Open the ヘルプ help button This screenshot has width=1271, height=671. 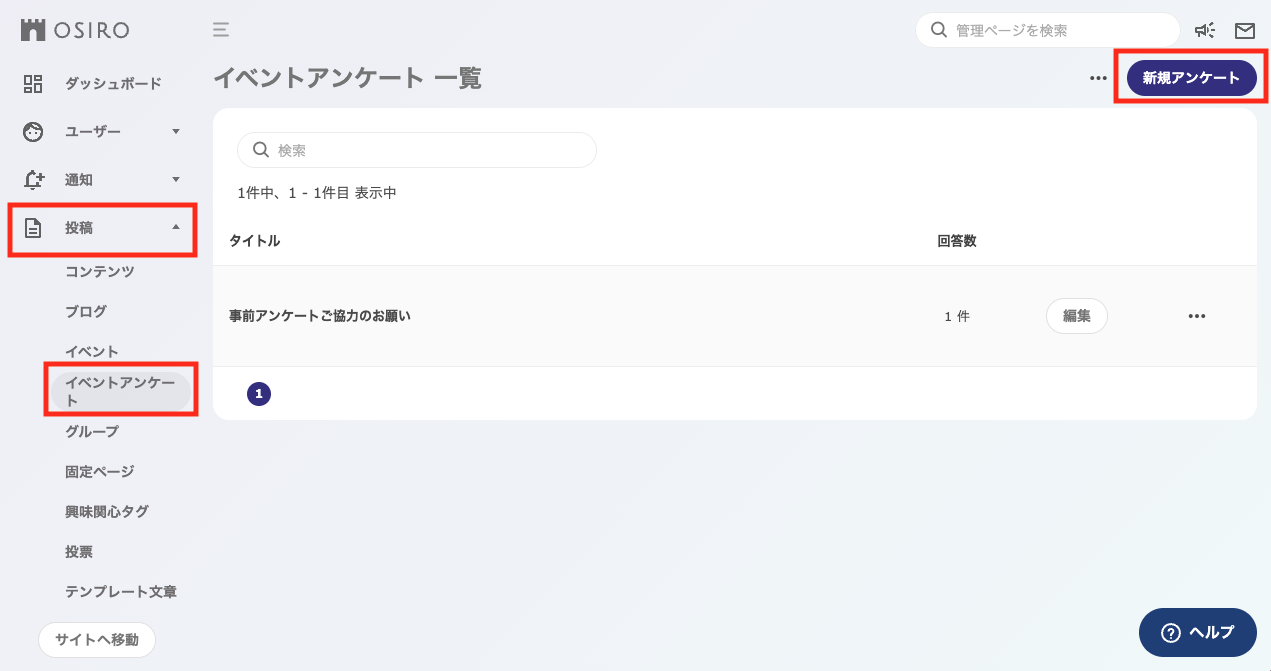(1197, 632)
